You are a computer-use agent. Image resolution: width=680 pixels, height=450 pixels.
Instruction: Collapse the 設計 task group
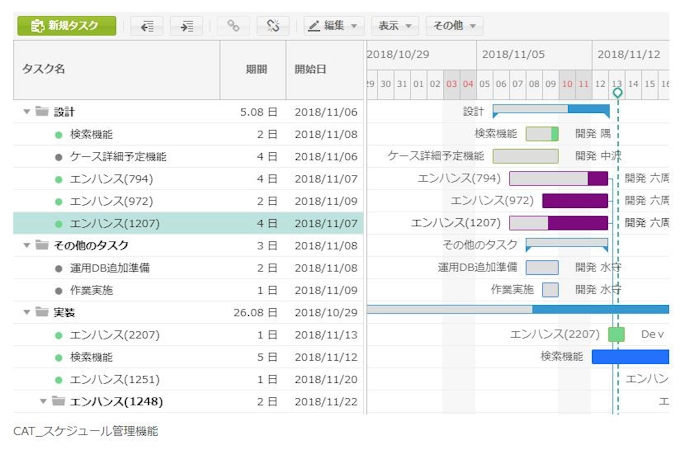click(x=27, y=112)
